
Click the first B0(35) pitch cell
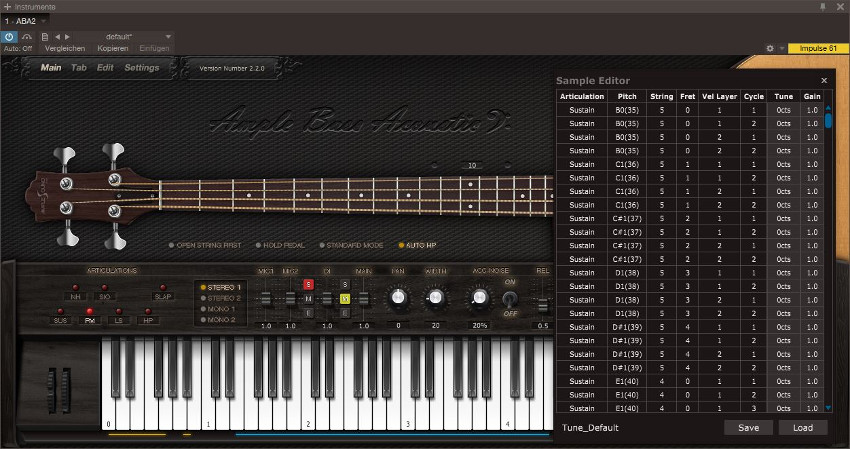tap(627, 110)
